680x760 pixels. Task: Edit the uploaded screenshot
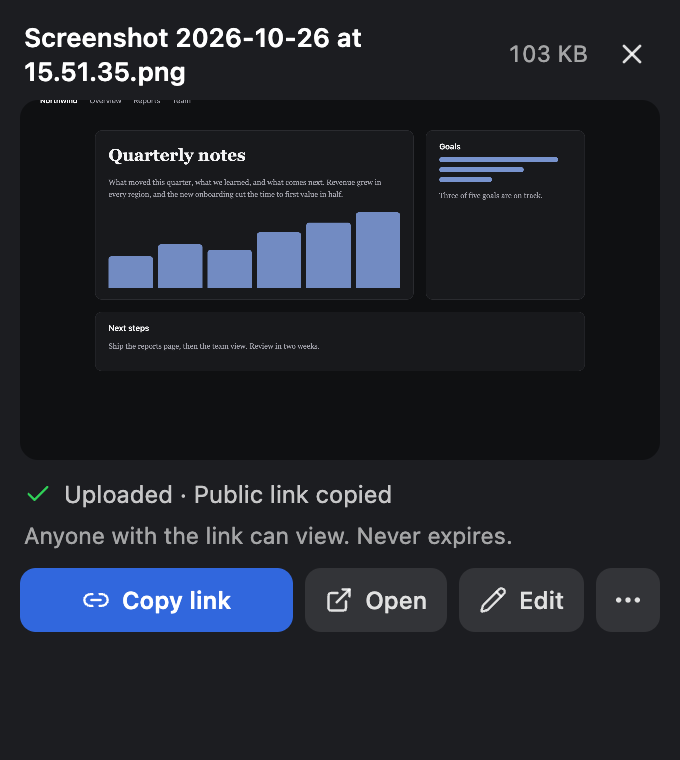[521, 600]
